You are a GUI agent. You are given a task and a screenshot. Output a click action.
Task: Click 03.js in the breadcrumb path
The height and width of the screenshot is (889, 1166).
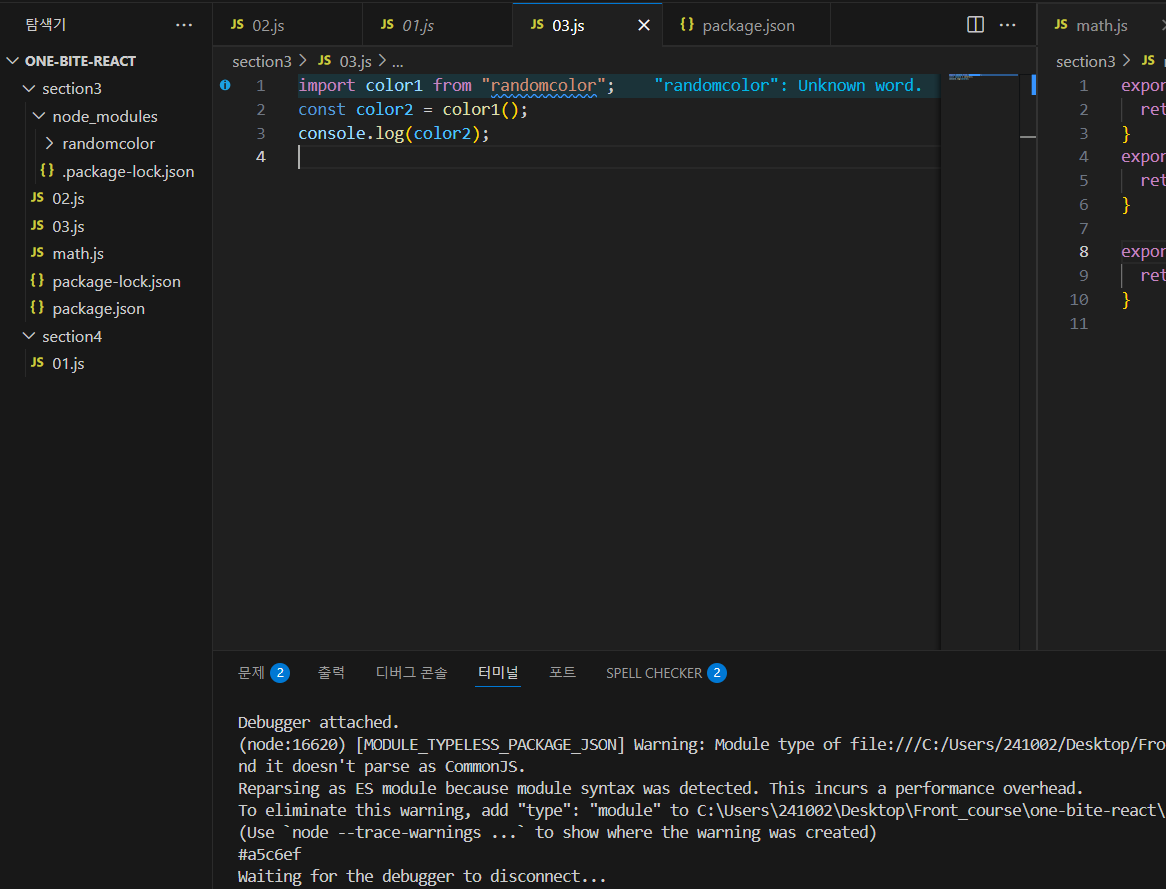(355, 61)
